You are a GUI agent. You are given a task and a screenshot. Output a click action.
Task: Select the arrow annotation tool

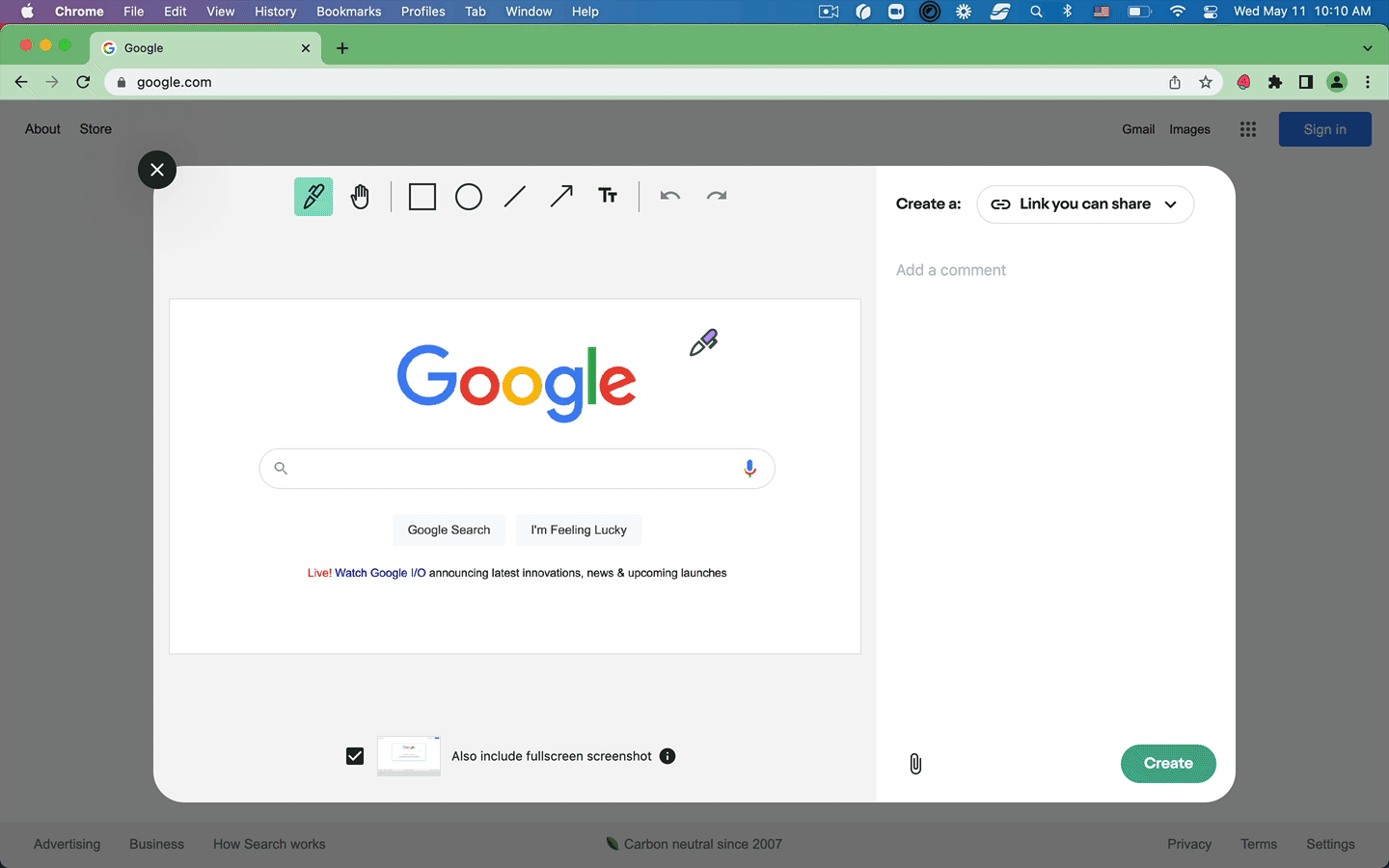pos(561,196)
